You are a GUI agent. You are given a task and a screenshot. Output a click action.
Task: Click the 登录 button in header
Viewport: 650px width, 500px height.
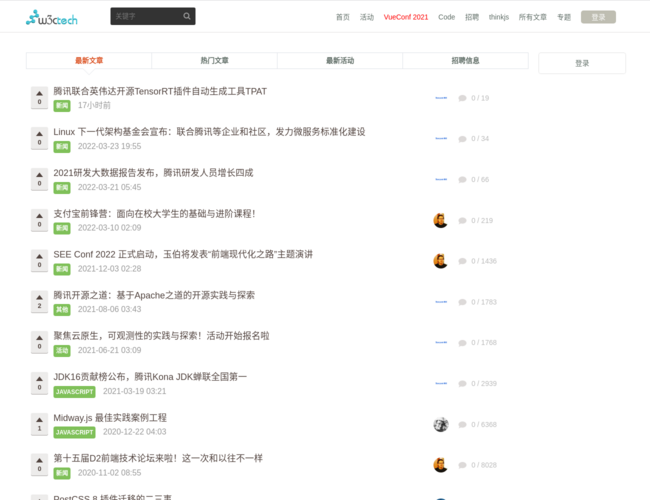point(598,17)
